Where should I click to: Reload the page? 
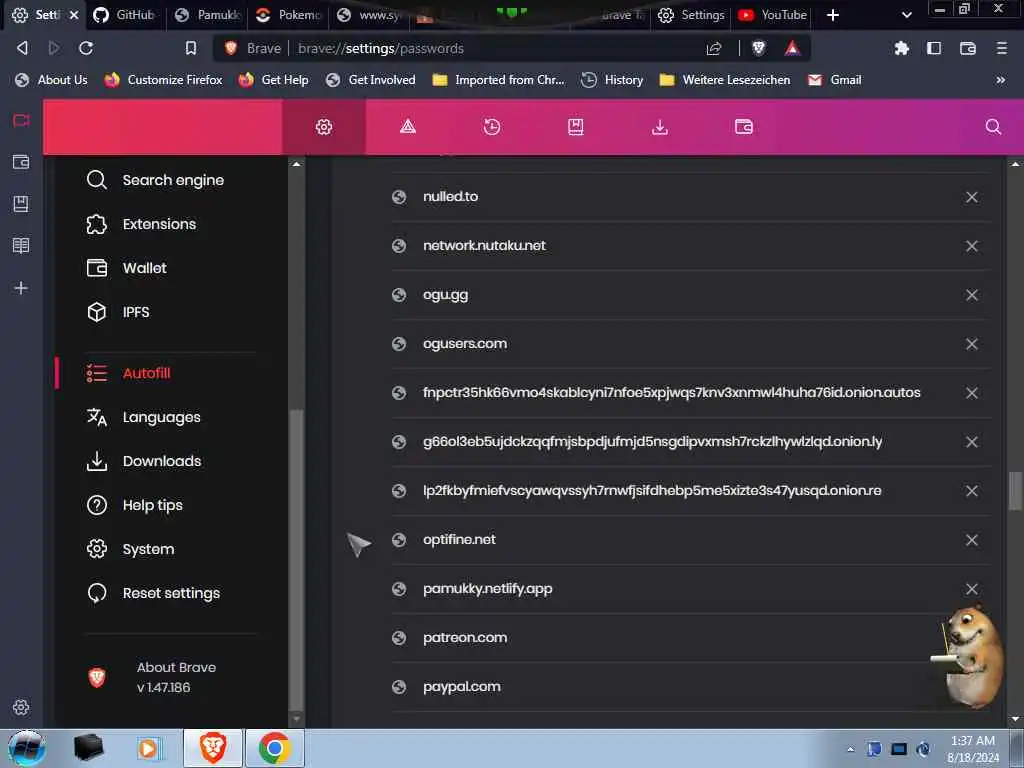tap(86, 48)
